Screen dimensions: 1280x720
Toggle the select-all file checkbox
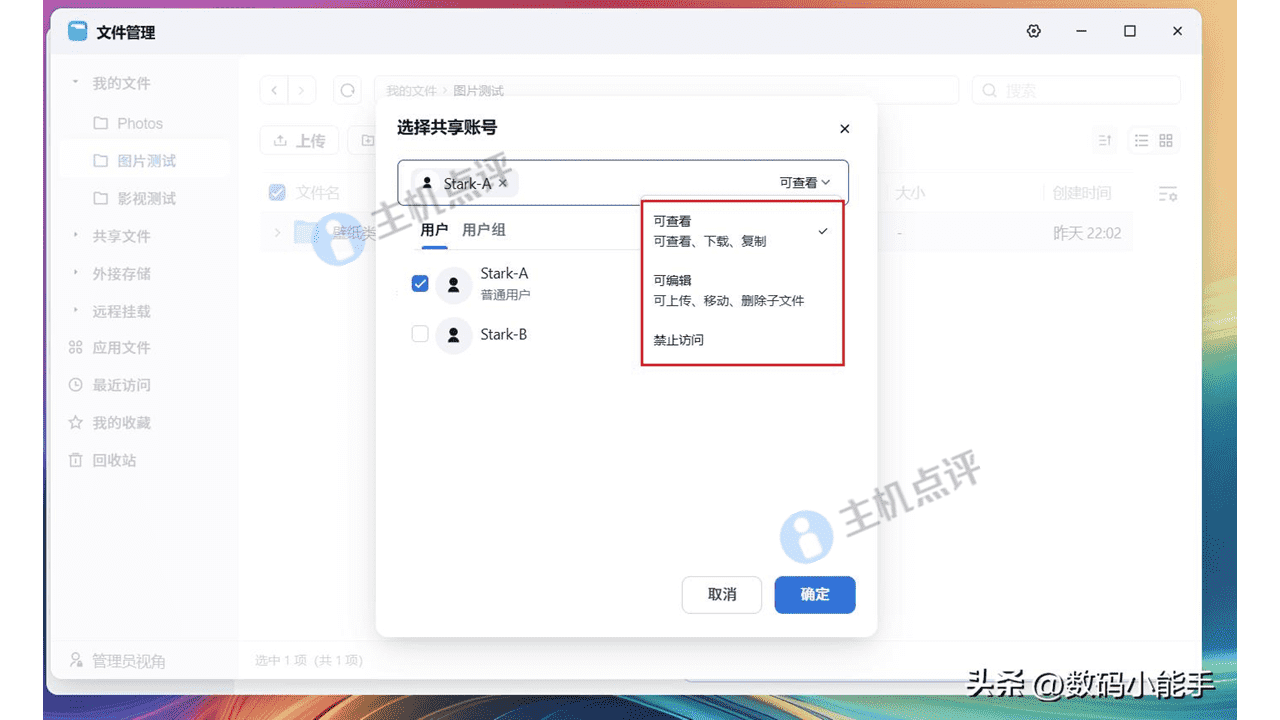pyautogui.click(x=276, y=192)
